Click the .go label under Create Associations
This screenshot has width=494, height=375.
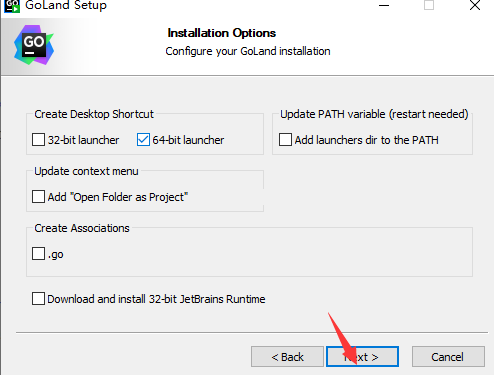click(x=56, y=255)
